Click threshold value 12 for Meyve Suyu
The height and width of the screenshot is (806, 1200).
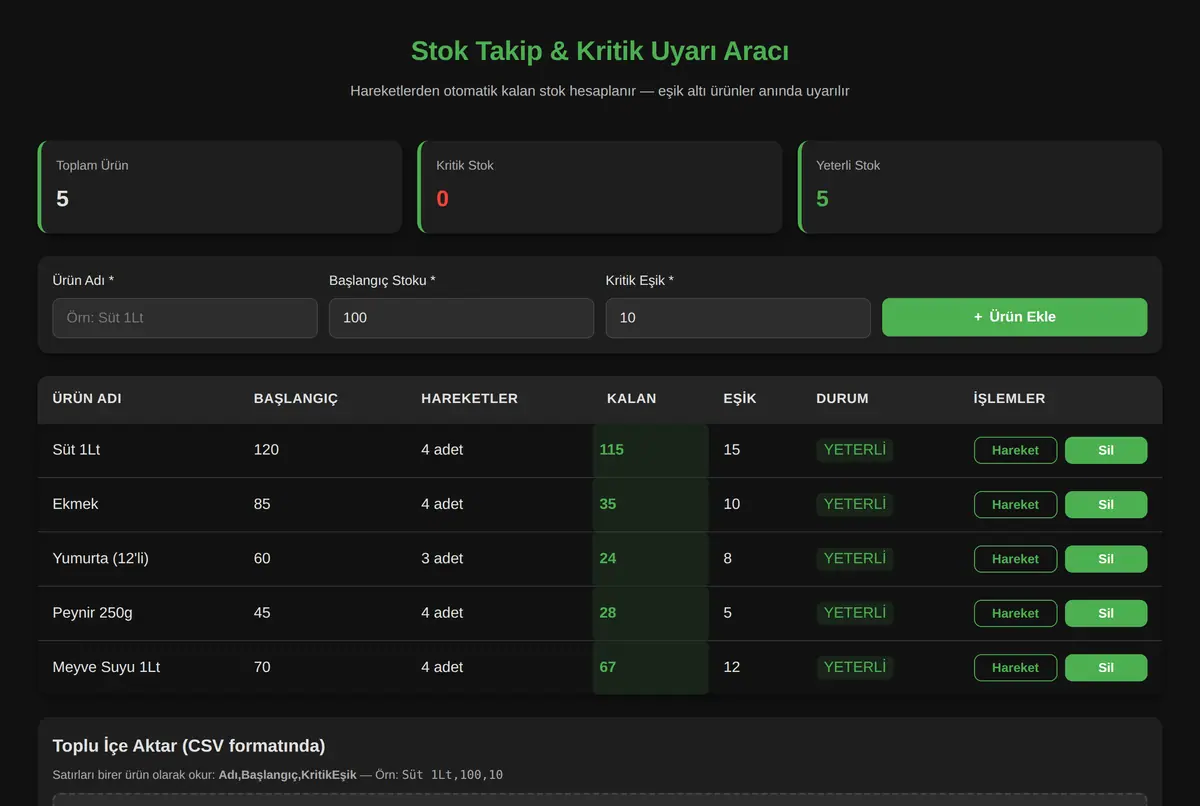(x=732, y=667)
